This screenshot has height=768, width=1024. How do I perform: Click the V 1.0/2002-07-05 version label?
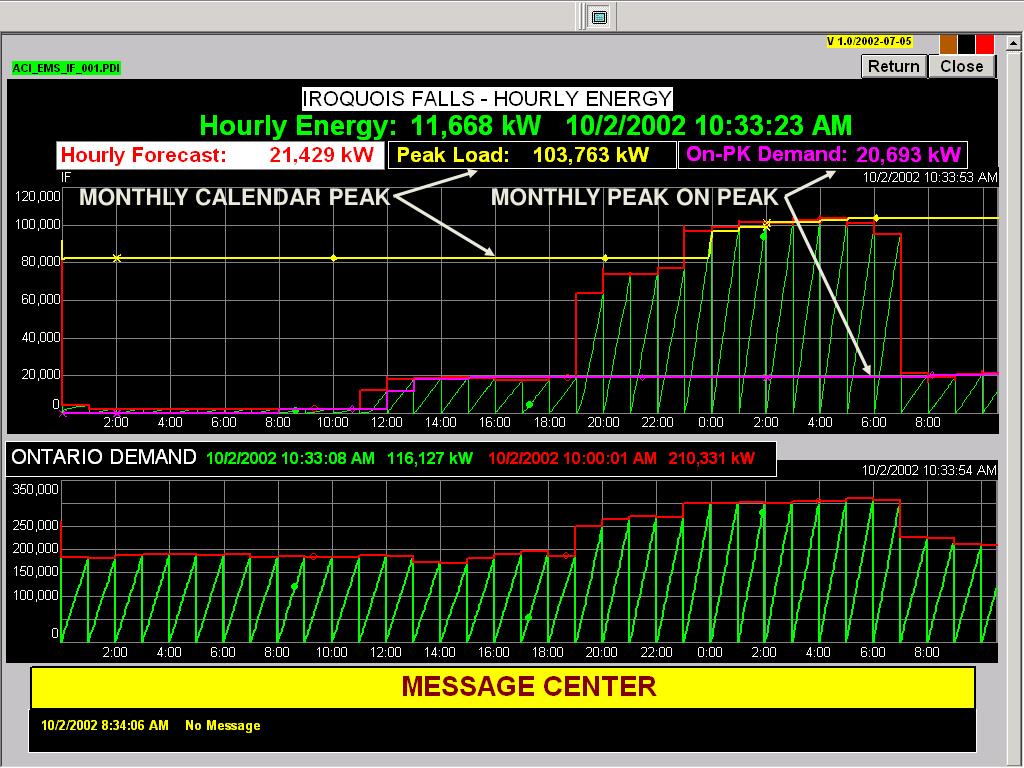pyautogui.click(x=869, y=41)
